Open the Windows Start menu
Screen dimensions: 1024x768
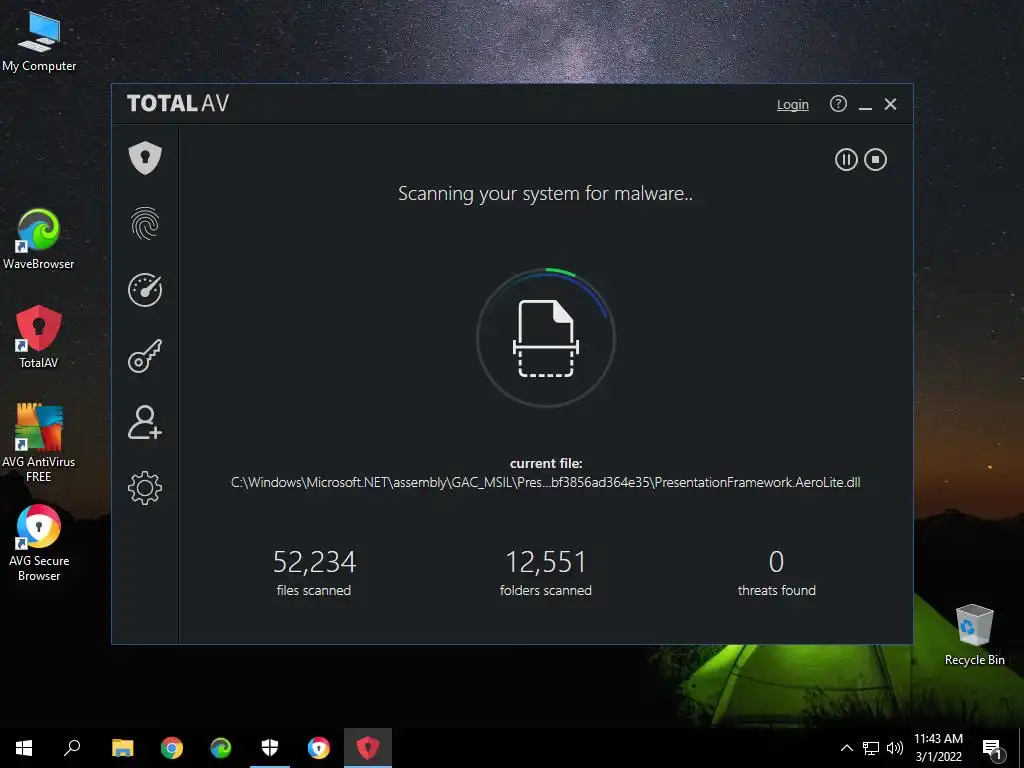pos(24,748)
